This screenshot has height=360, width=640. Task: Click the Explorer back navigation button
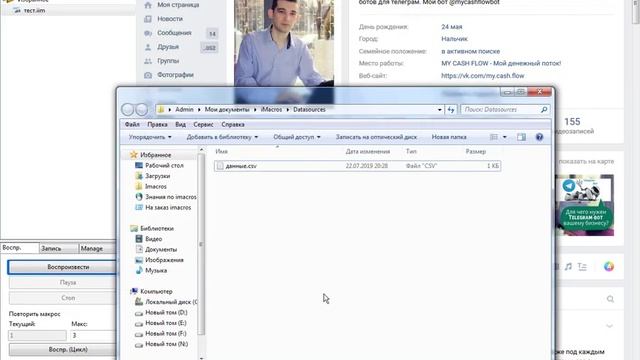[128, 109]
